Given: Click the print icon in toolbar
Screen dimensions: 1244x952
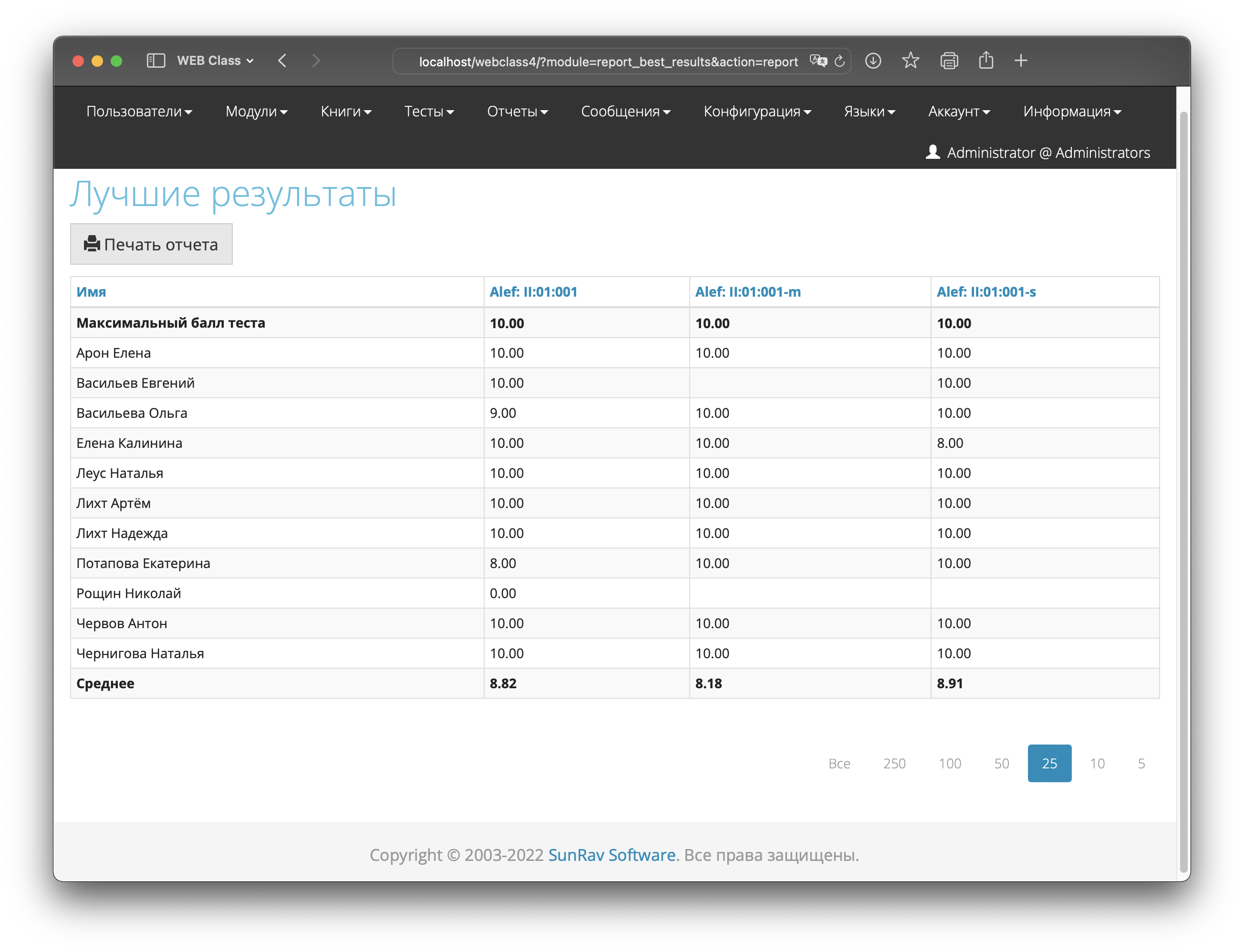Looking at the screenshot, I should [x=949, y=61].
